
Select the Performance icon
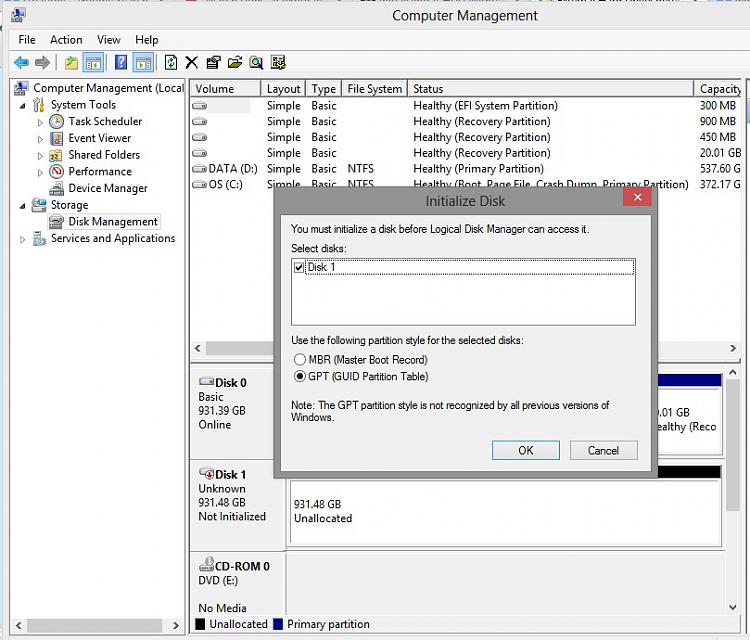point(56,172)
